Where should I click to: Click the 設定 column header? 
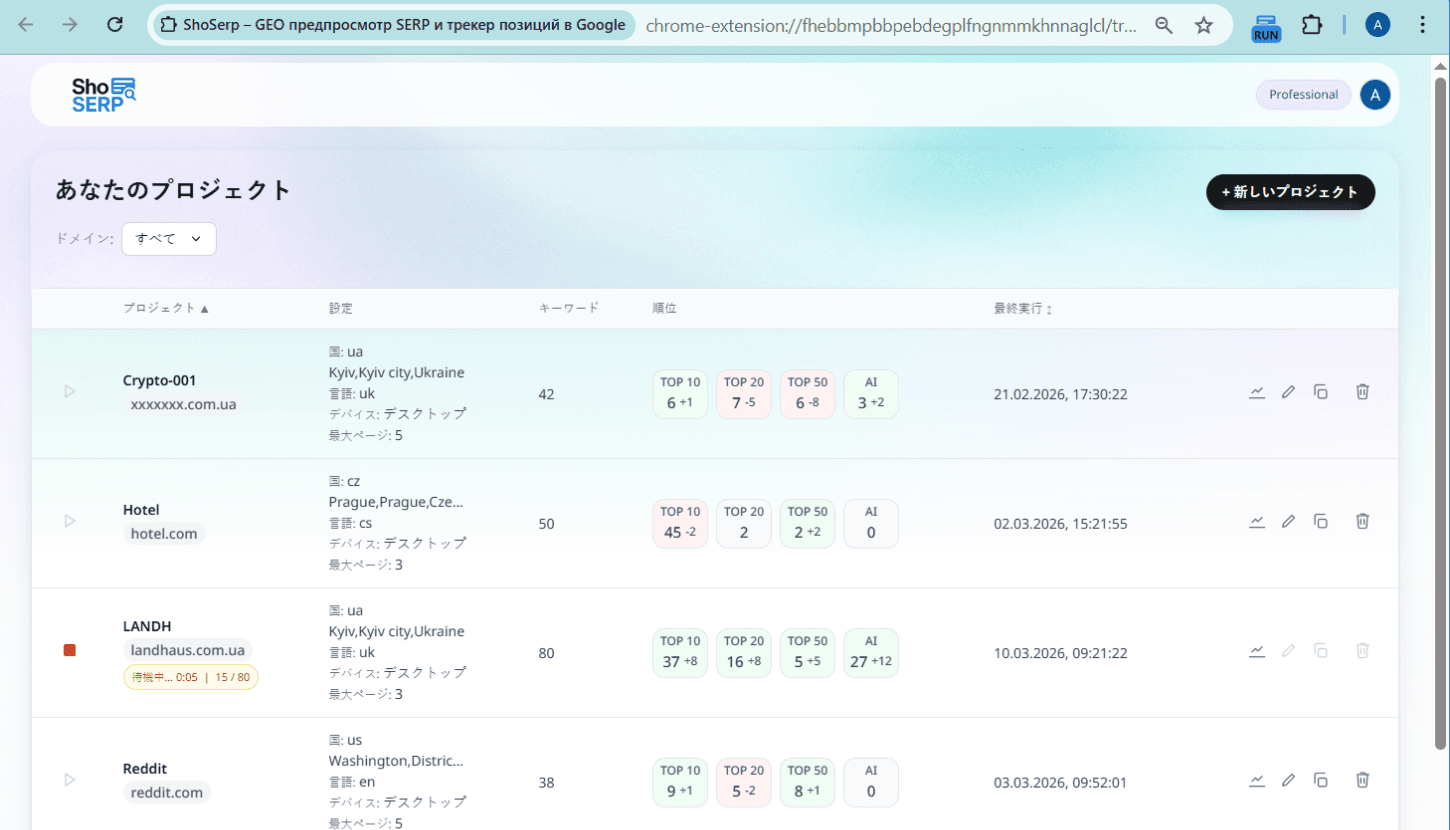coord(341,308)
